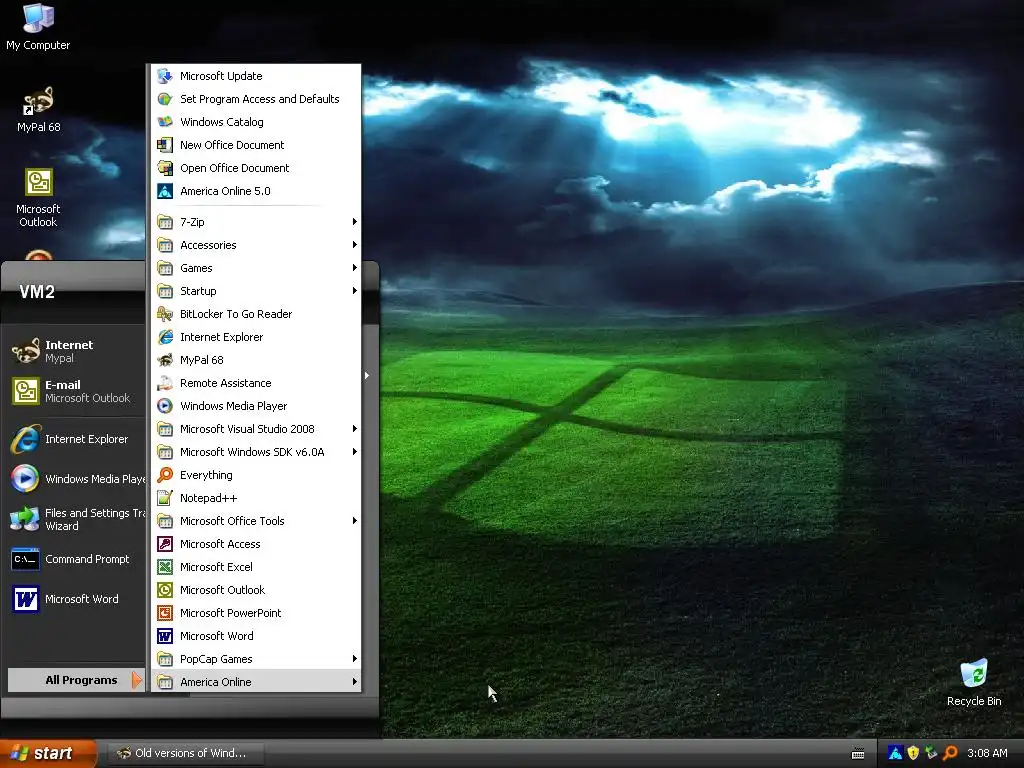Expand the Startup submenu arrow
Screen dimensions: 1024x768
(x=355, y=291)
